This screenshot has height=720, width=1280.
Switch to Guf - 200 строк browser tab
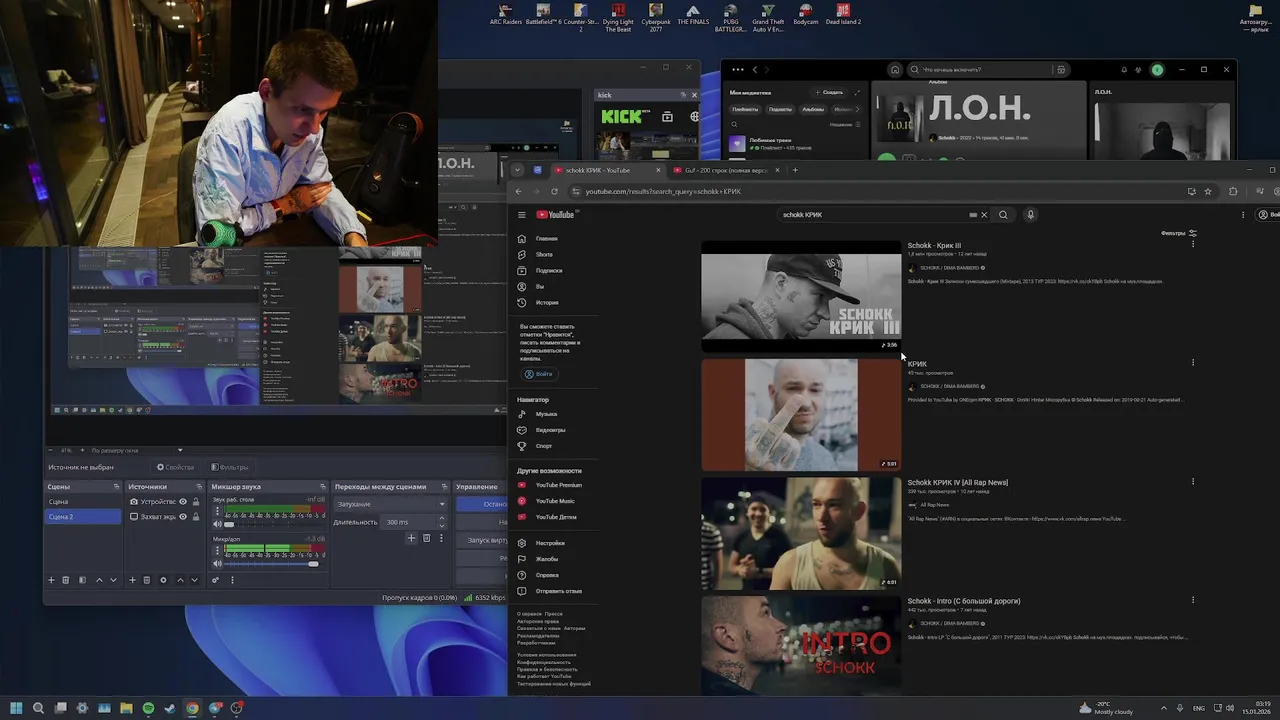727,170
